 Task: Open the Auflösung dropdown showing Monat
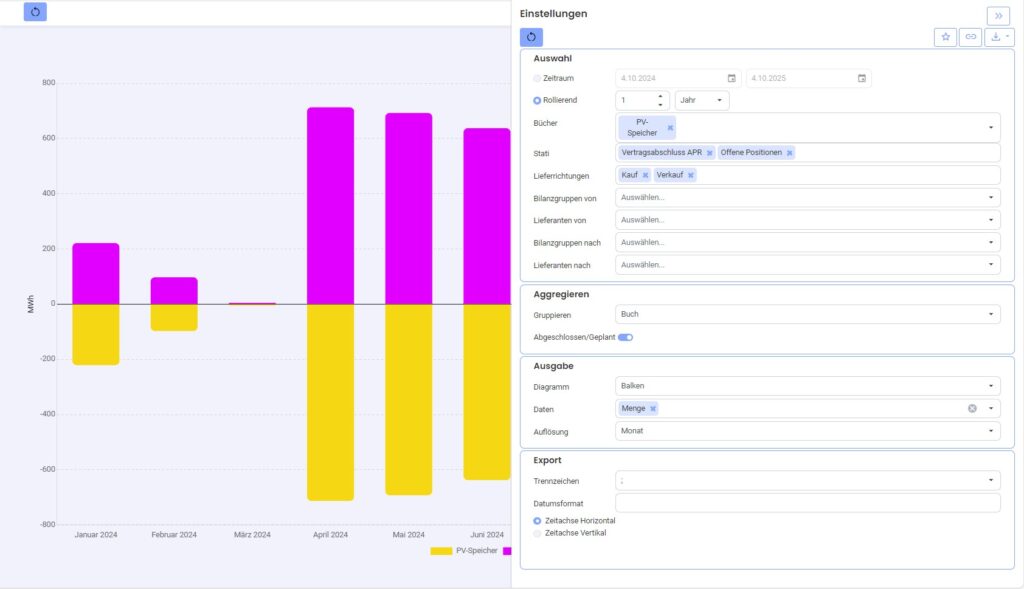click(x=807, y=431)
